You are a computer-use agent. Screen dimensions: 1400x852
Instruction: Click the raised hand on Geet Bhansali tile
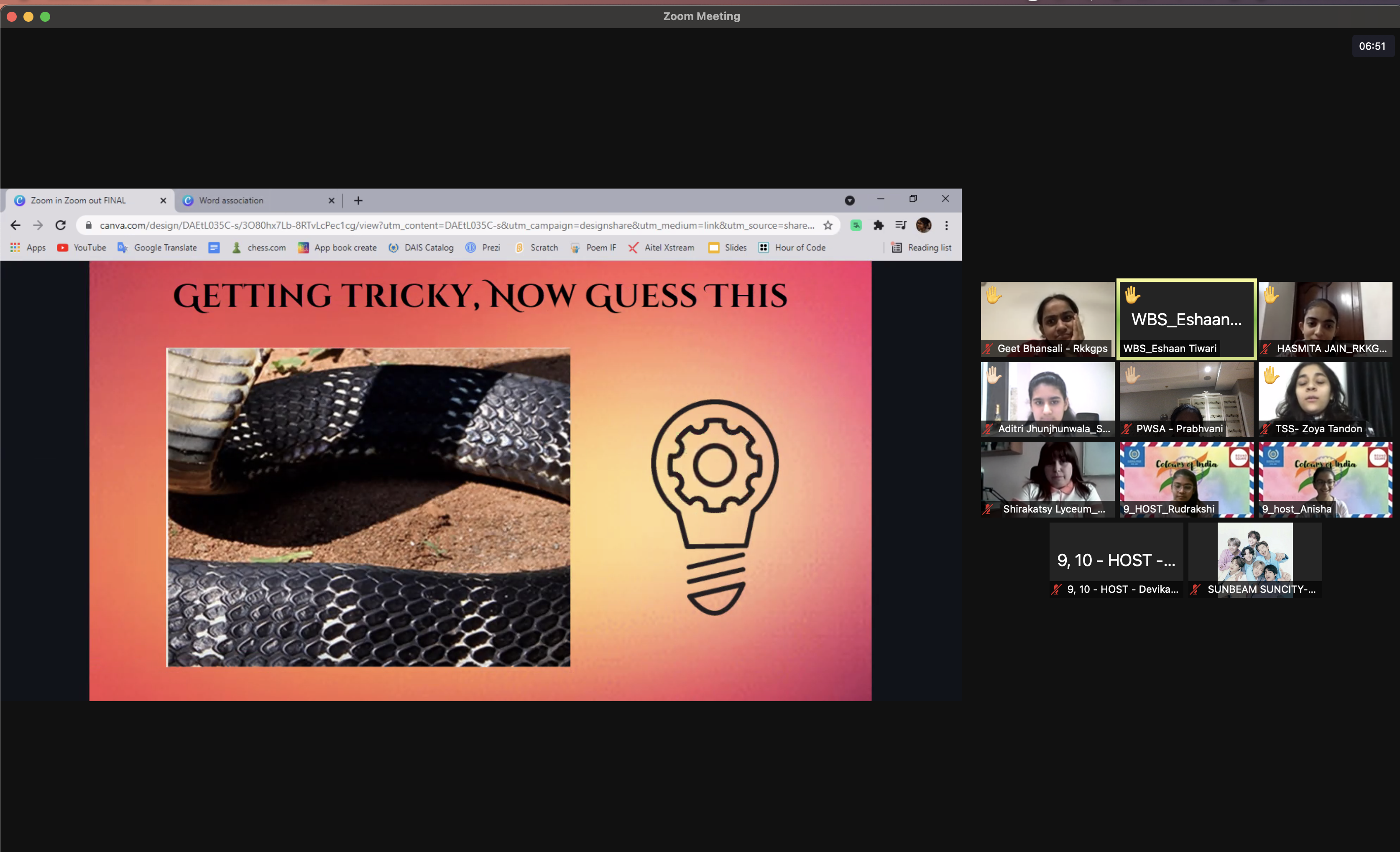(x=994, y=295)
